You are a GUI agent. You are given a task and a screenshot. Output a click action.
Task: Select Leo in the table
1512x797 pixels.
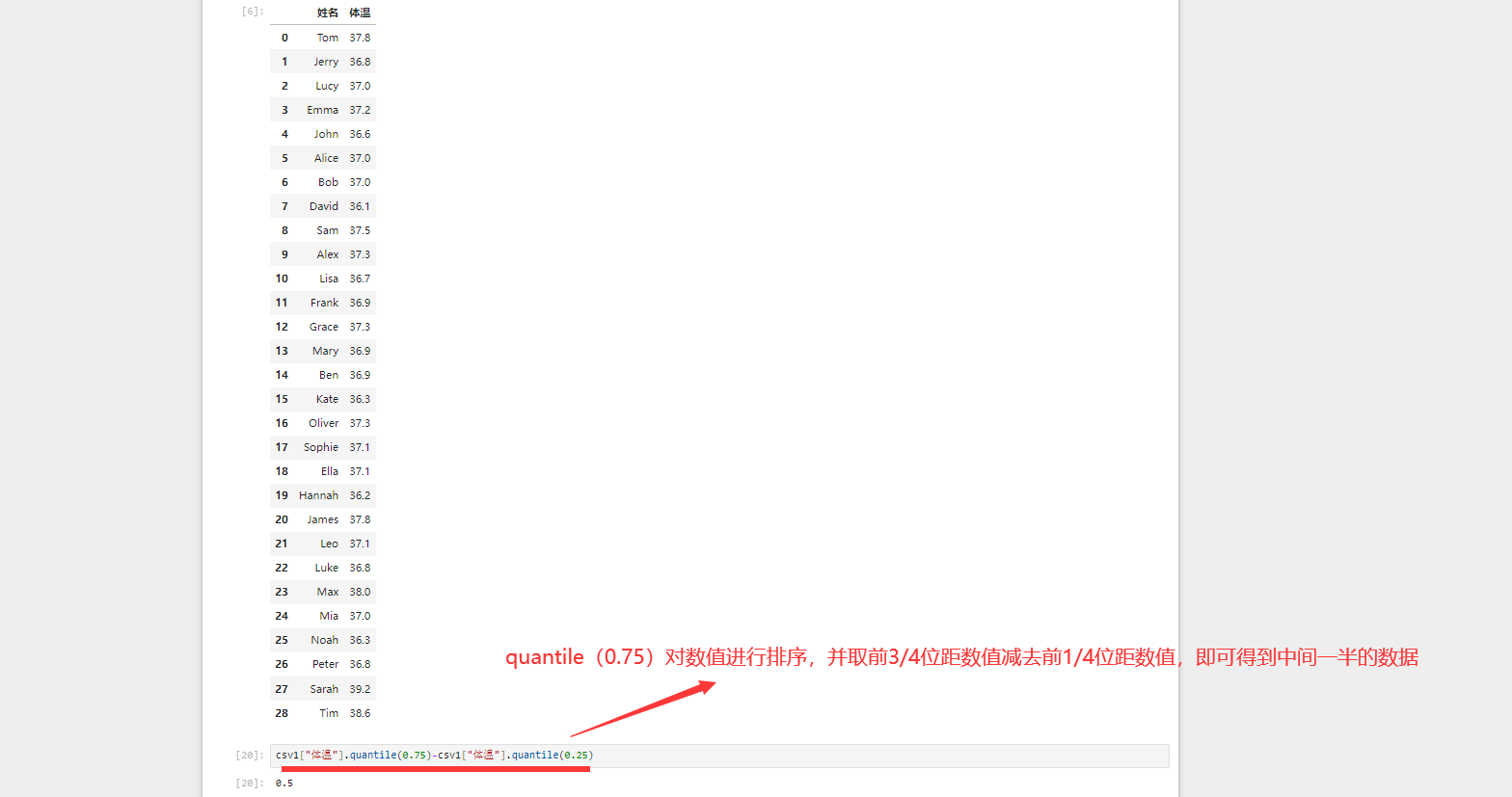coord(330,544)
